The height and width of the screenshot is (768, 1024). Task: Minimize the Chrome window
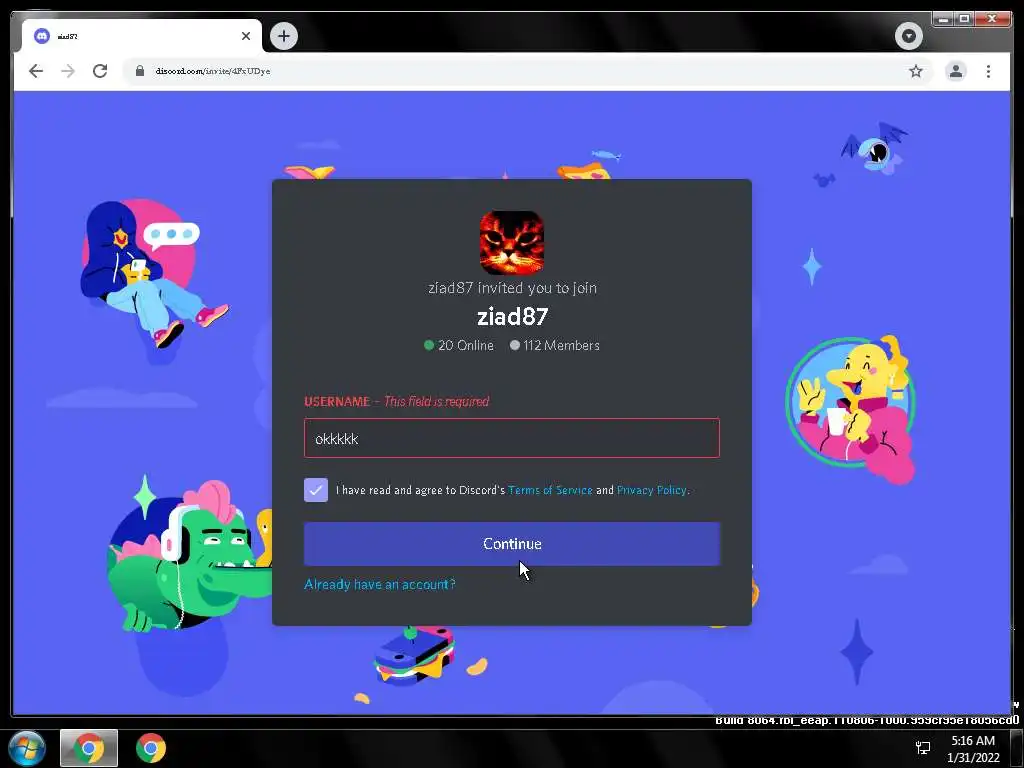click(x=942, y=19)
